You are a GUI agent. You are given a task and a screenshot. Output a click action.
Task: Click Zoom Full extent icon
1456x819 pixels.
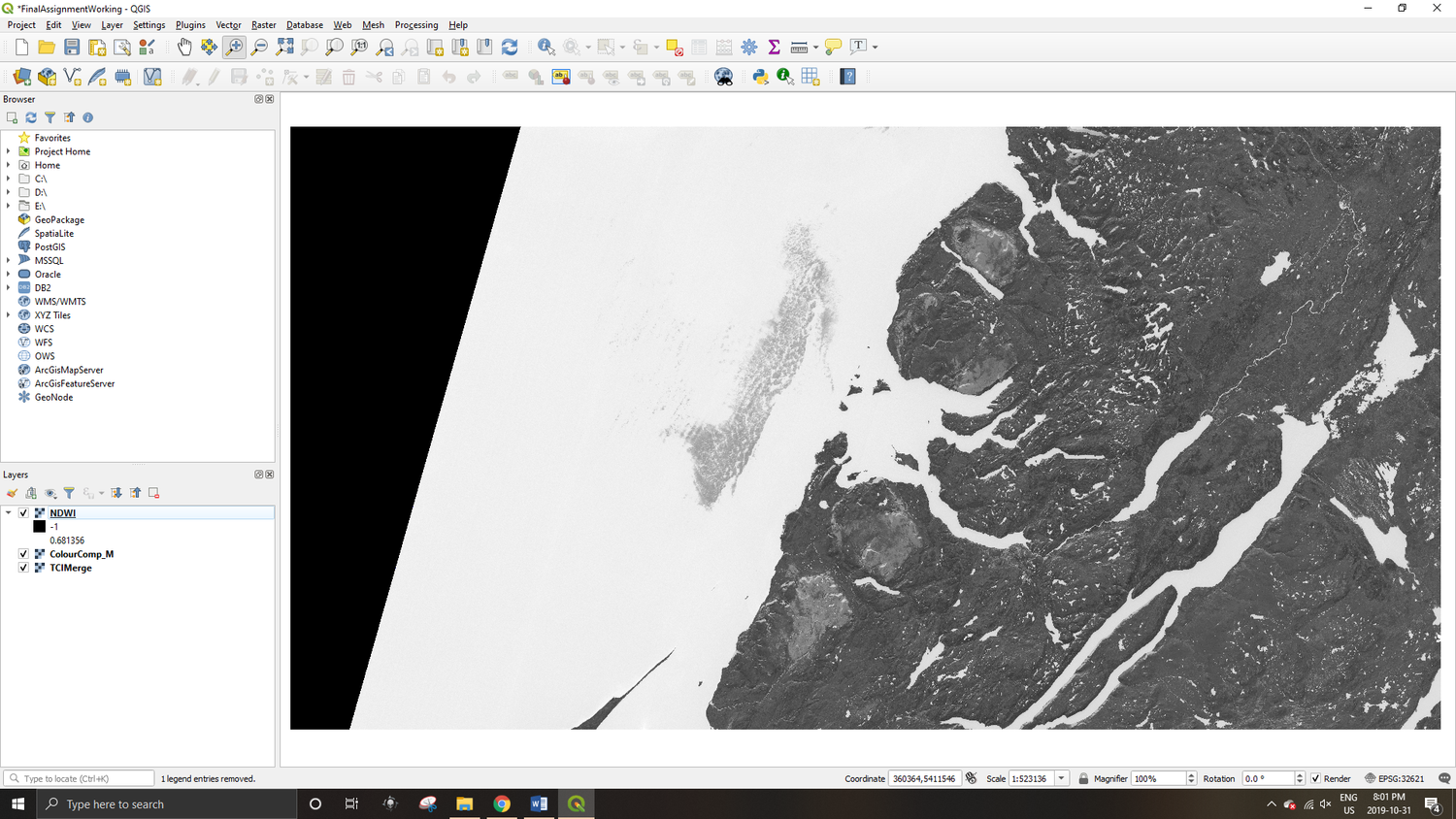(x=284, y=46)
